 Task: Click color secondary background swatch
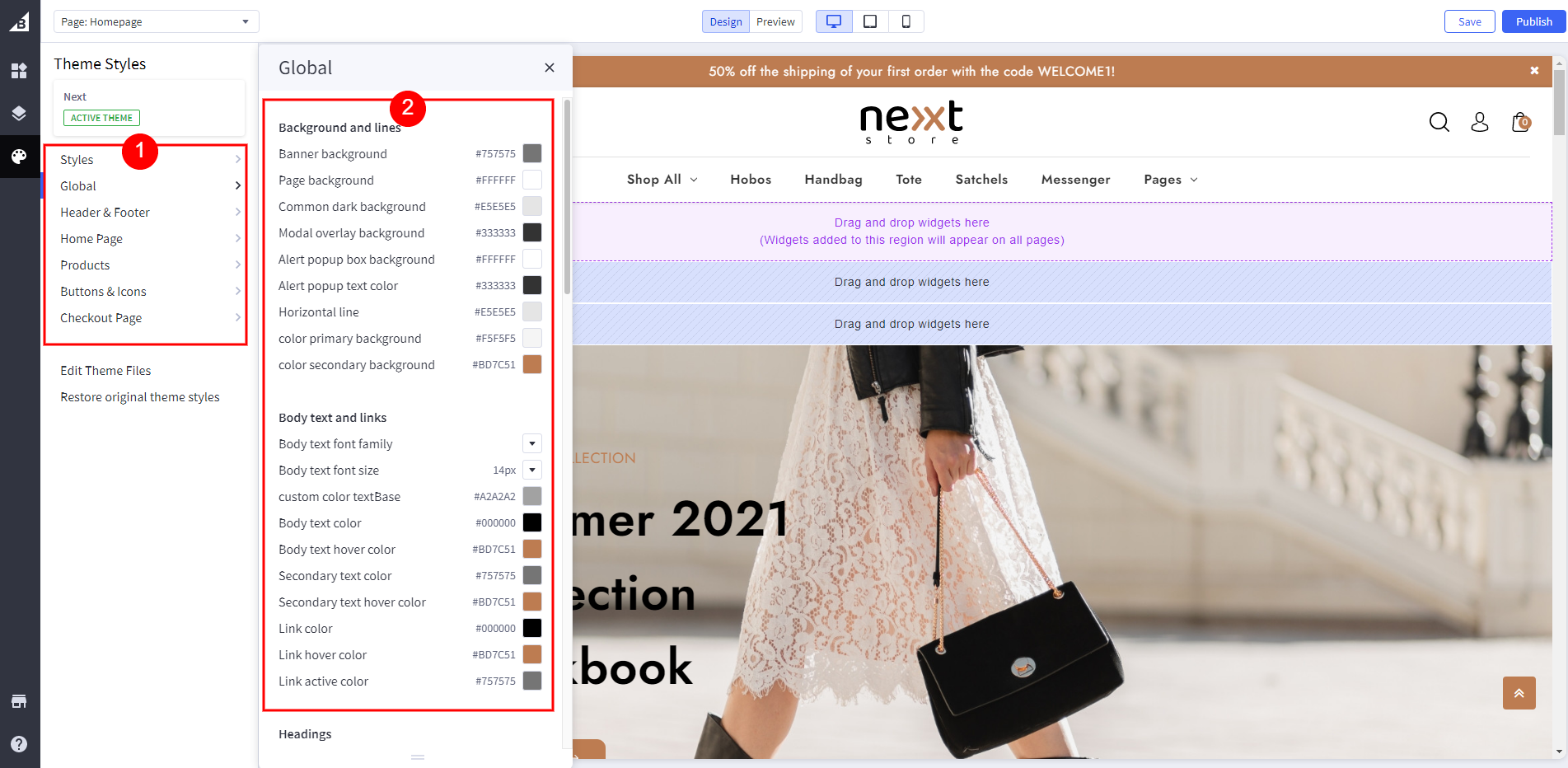(x=532, y=365)
